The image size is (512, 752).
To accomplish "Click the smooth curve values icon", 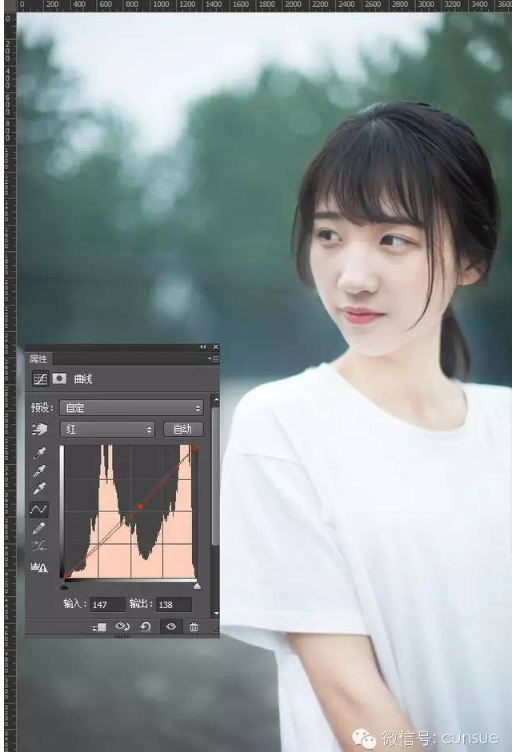I will coord(39,546).
